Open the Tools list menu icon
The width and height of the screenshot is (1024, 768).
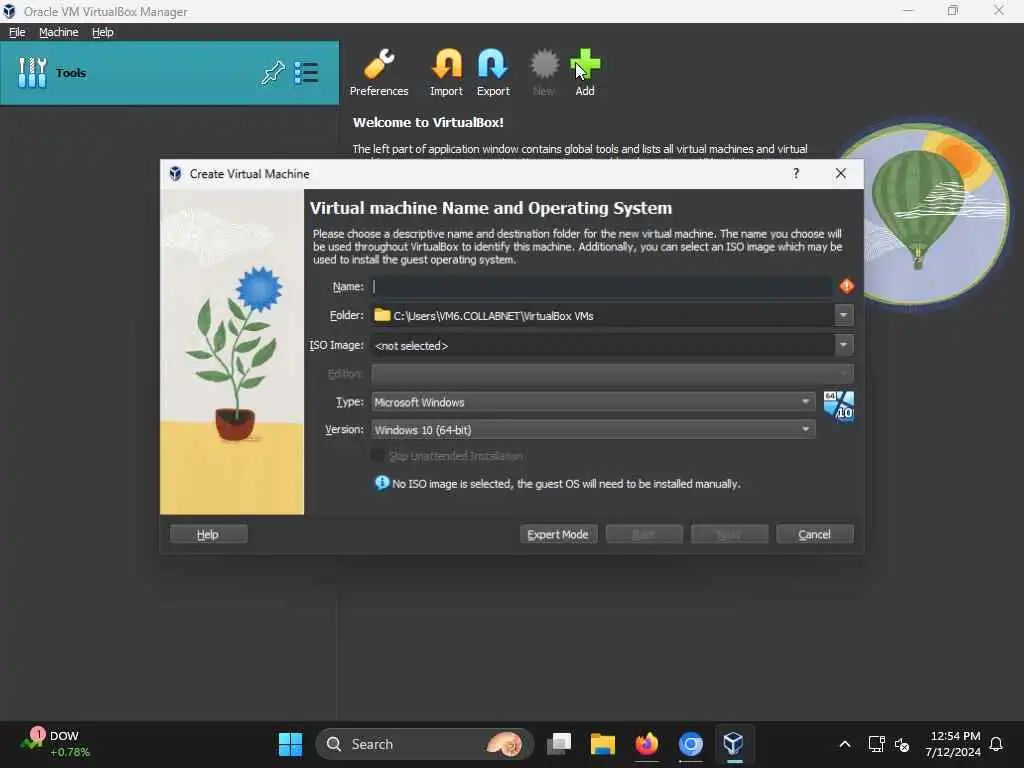click(306, 72)
